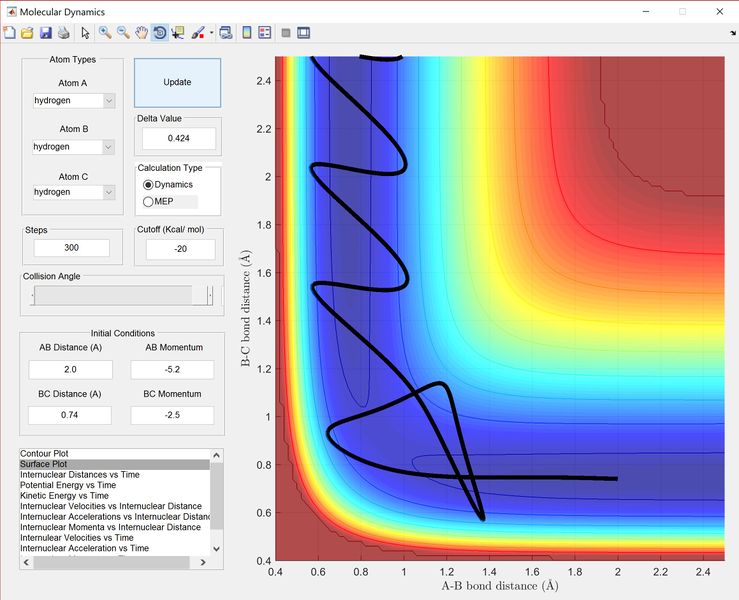Select the MEP calculation type
The image size is (739, 600).
point(158,202)
